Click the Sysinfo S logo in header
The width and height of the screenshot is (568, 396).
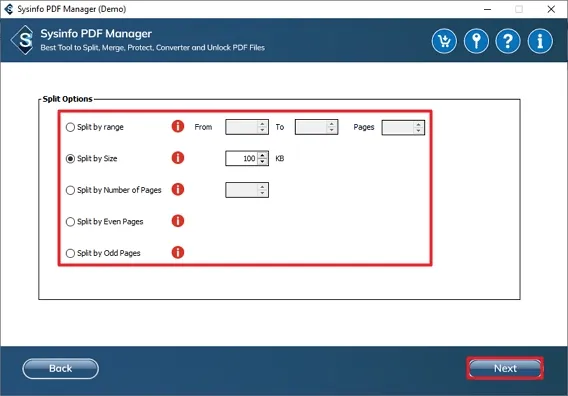point(23,40)
